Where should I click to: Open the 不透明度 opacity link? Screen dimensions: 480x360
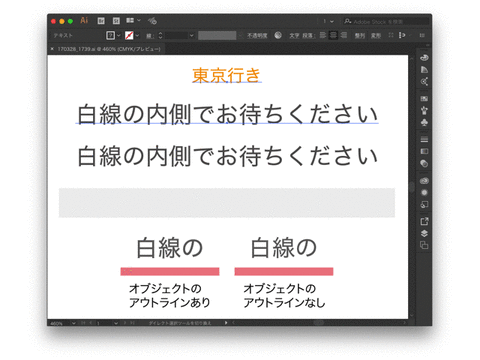[x=257, y=36]
